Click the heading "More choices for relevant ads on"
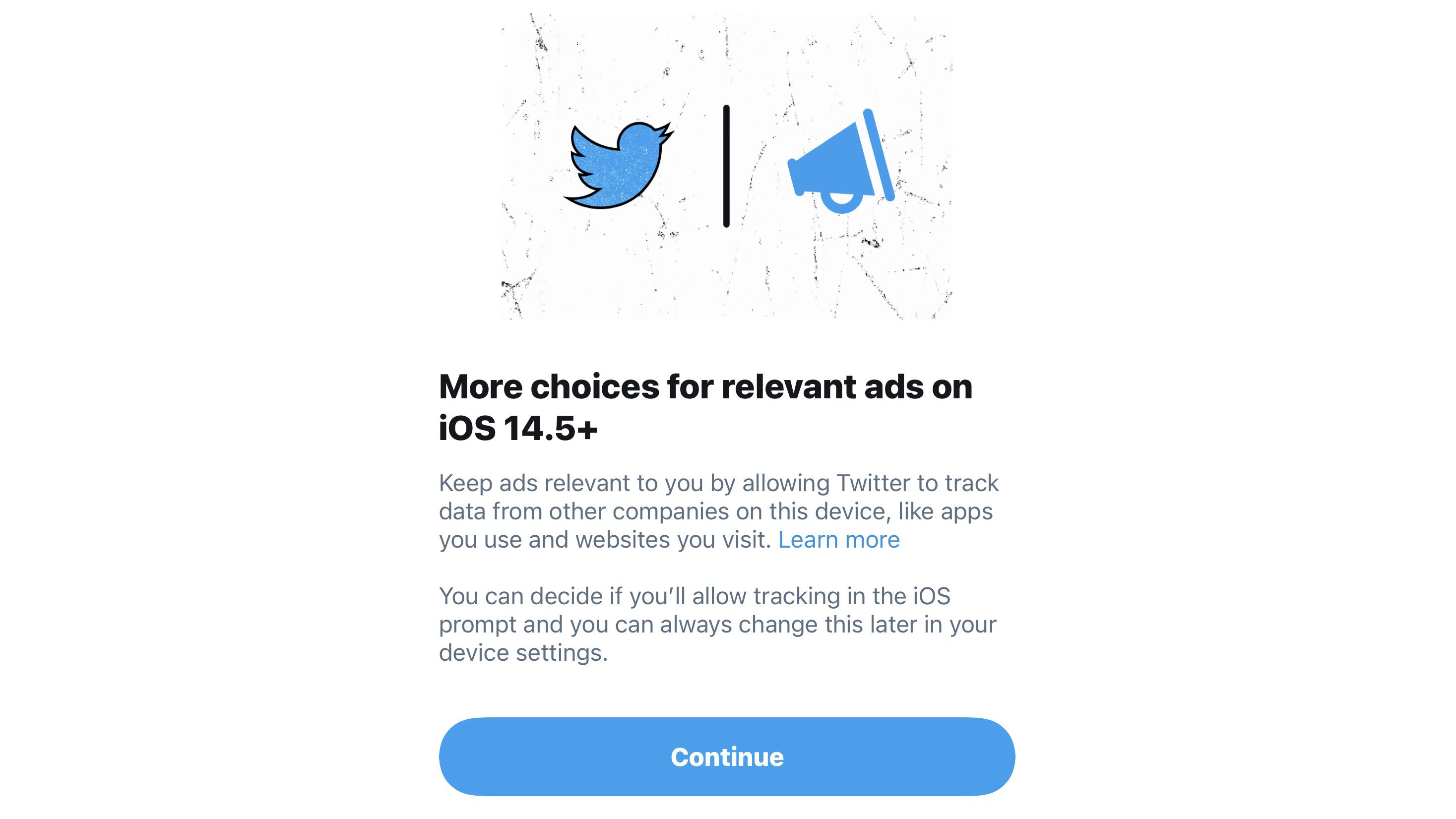The height and width of the screenshot is (819, 1456). (705, 387)
